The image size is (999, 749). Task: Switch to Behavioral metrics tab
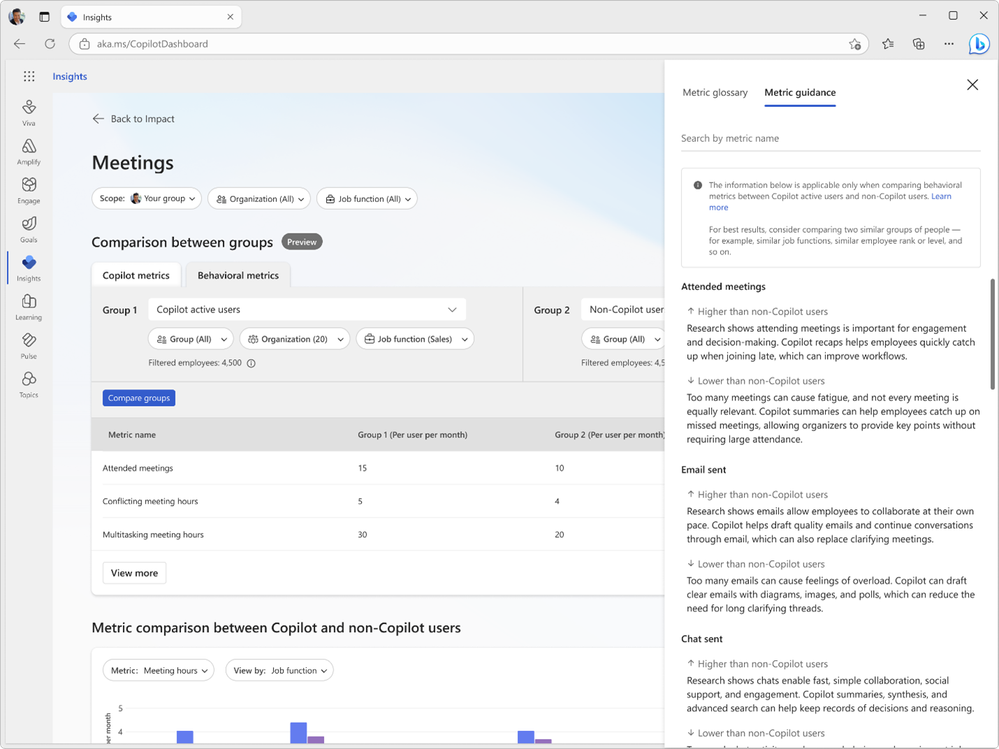(238, 275)
